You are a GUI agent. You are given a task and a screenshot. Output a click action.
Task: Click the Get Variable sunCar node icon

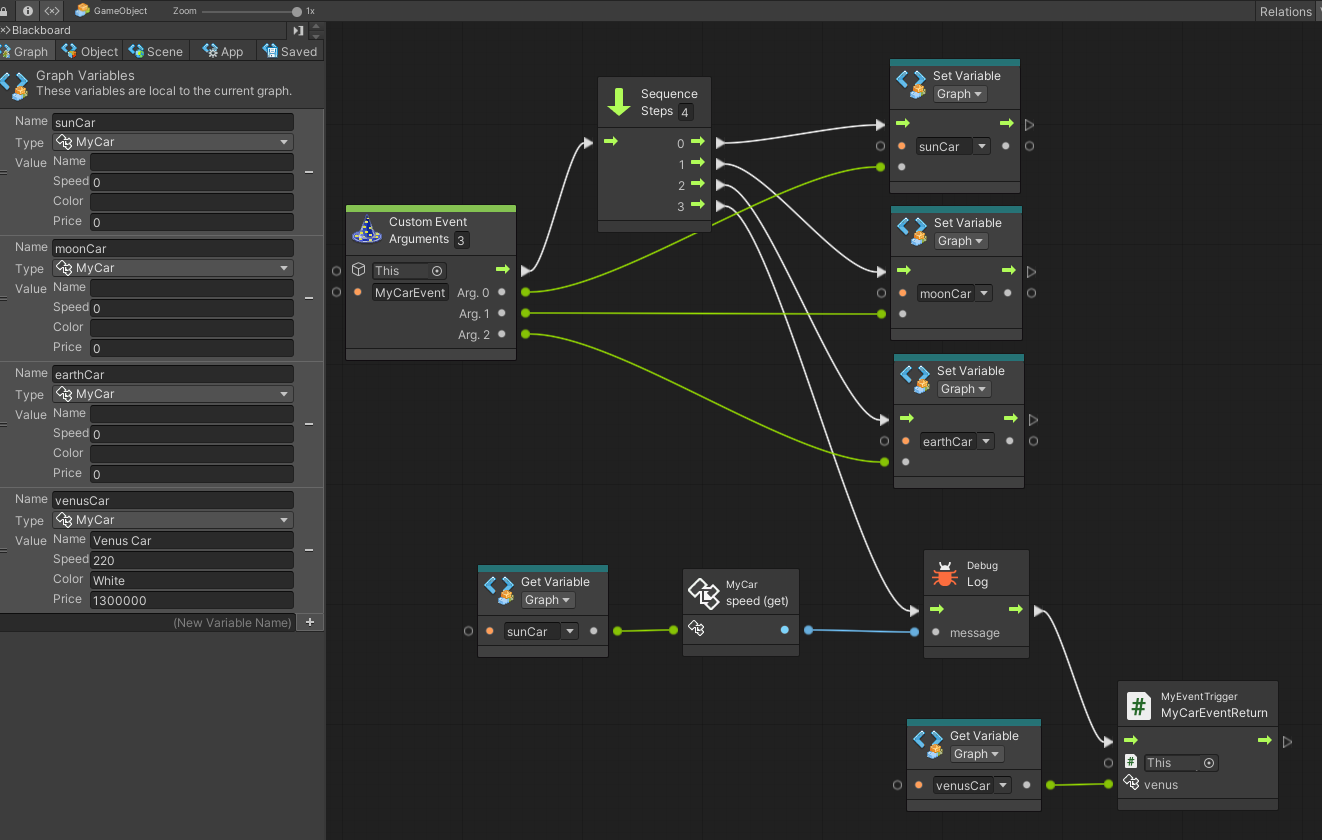tap(499, 590)
